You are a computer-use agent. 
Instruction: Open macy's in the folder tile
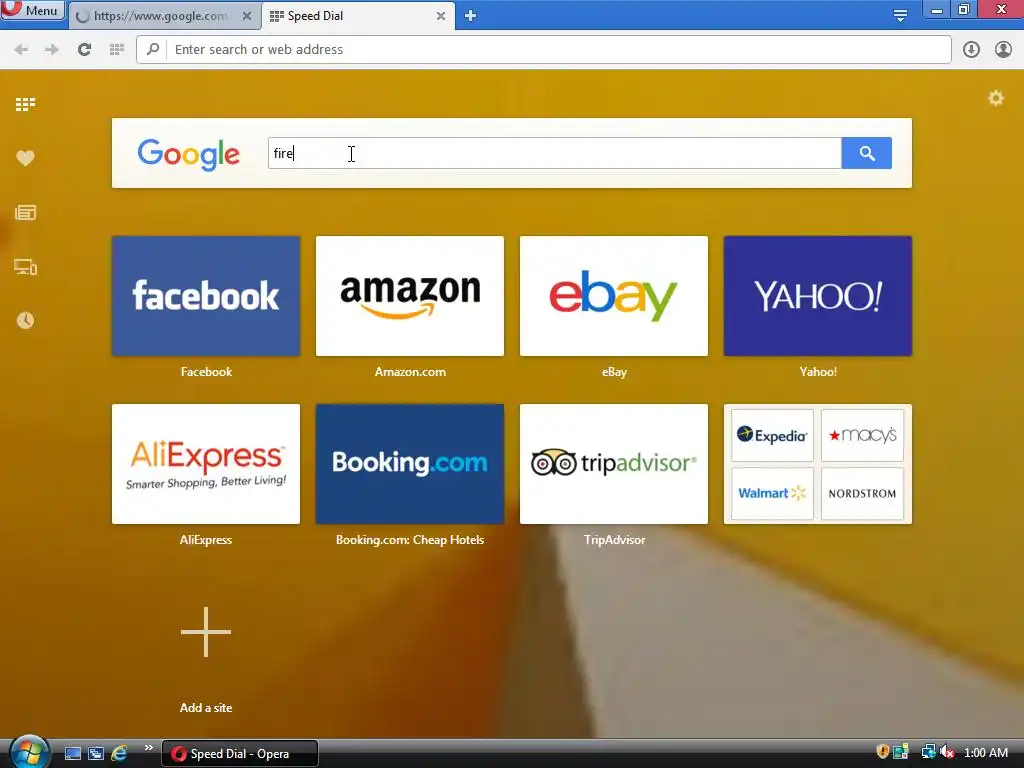[862, 435]
